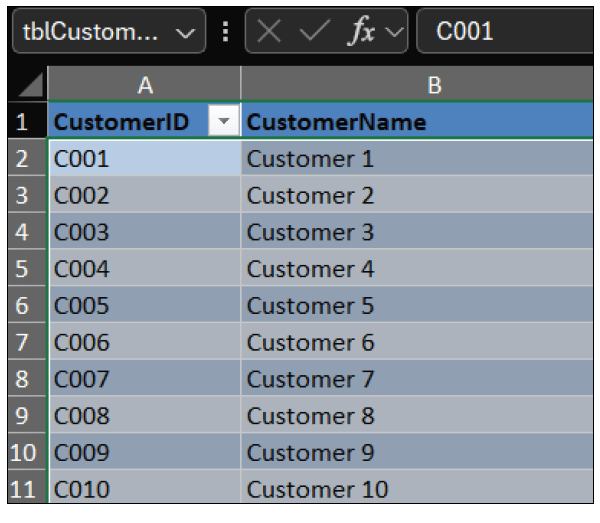Screen dimensions: 600x523
Task: Select column A header
Action: 144,87
